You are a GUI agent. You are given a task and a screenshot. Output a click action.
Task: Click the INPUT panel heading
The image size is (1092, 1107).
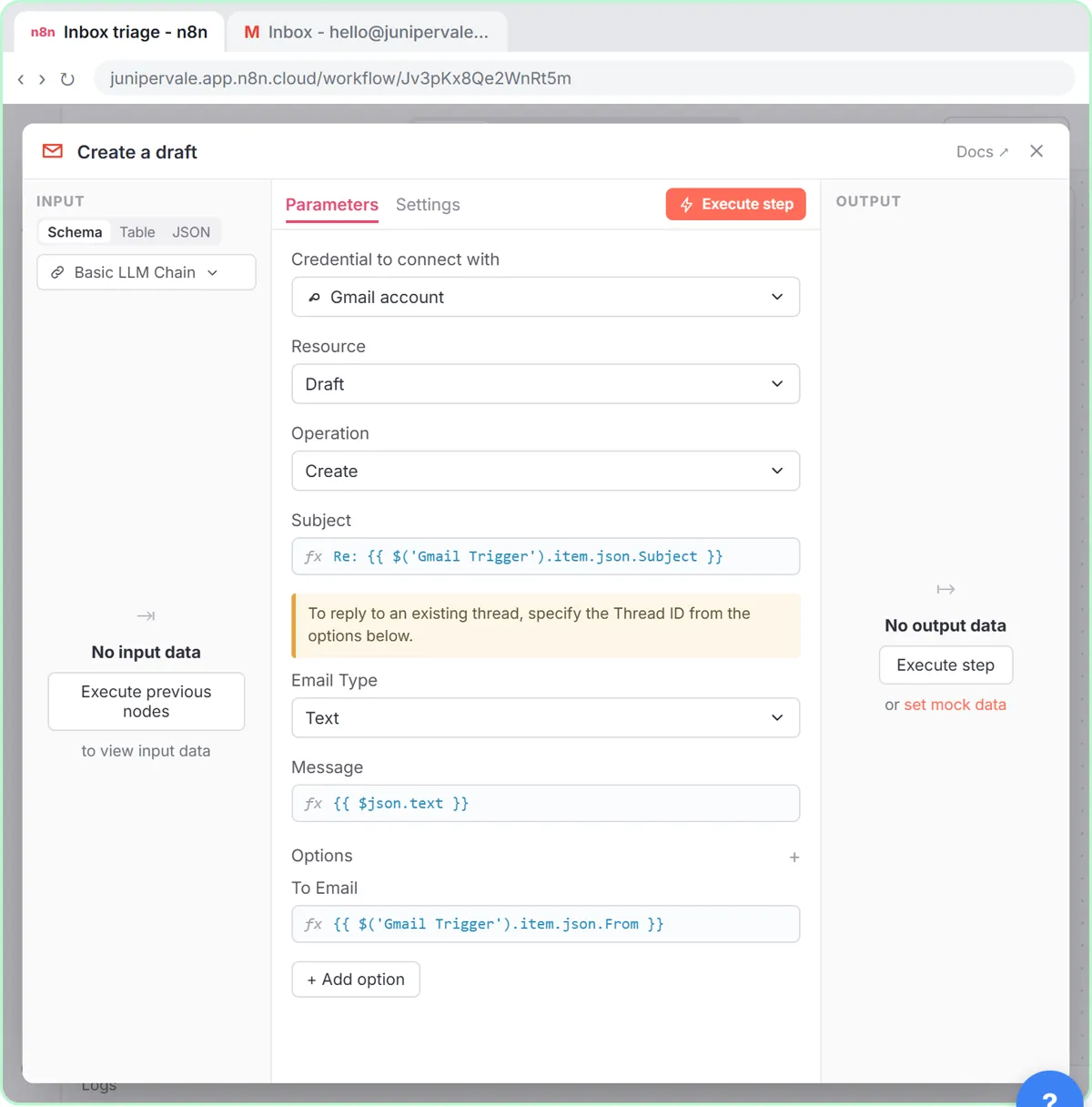pyautogui.click(x=60, y=201)
